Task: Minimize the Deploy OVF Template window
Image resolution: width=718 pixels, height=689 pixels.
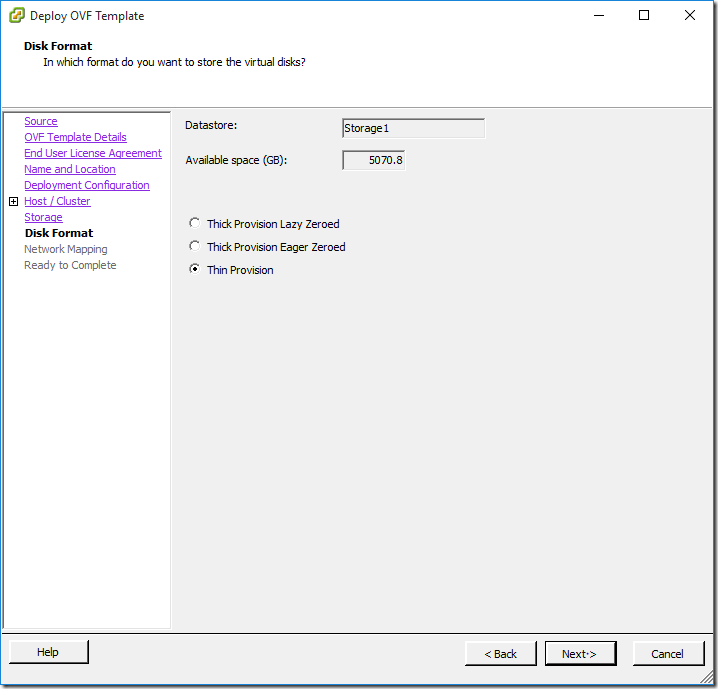Action: (x=599, y=16)
